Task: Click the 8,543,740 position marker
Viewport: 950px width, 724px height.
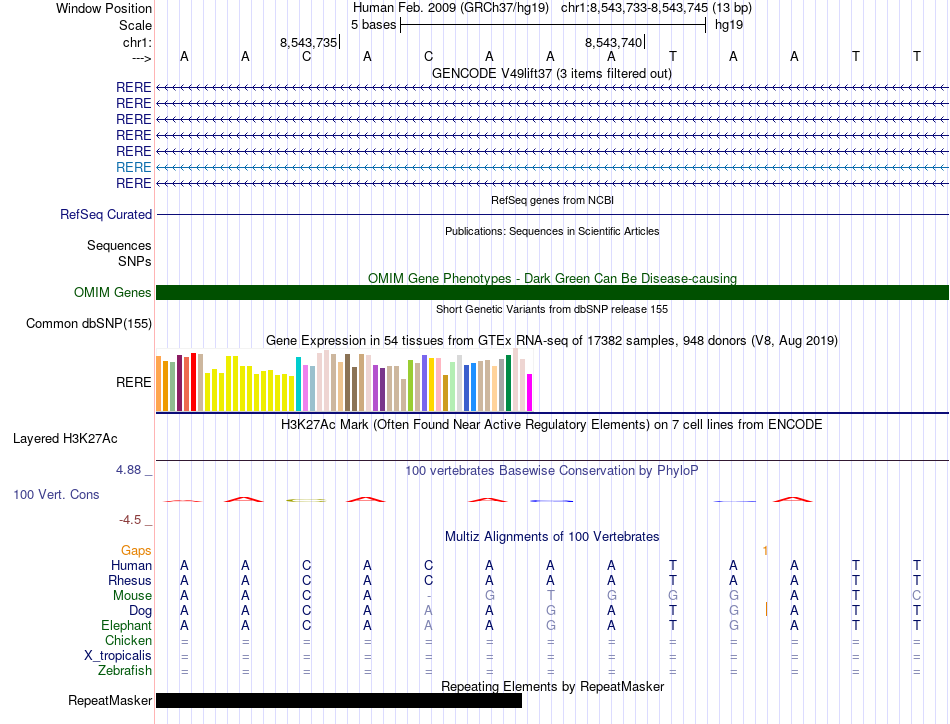Action: pyautogui.click(x=613, y=42)
